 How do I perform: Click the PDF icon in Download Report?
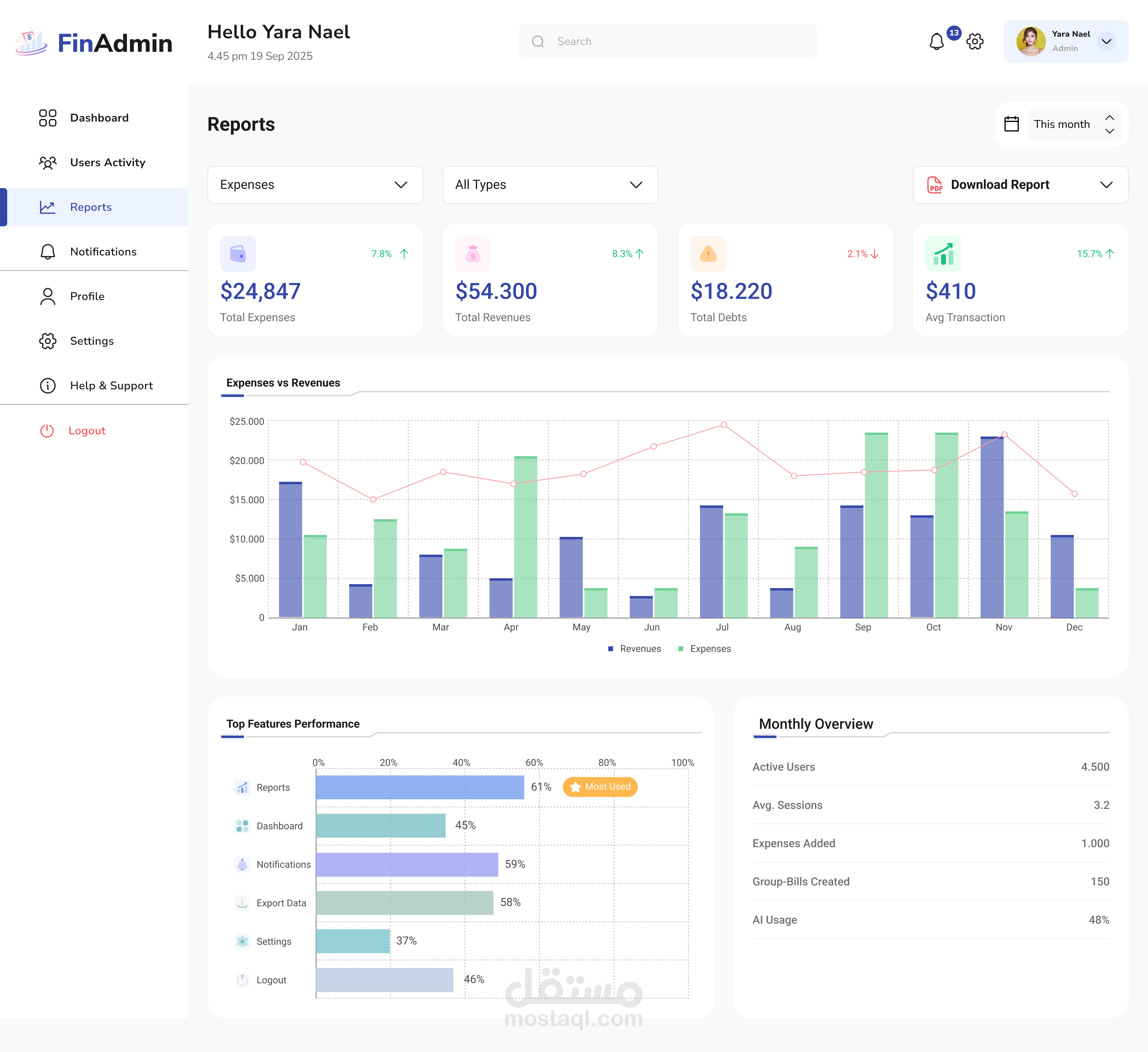[935, 185]
